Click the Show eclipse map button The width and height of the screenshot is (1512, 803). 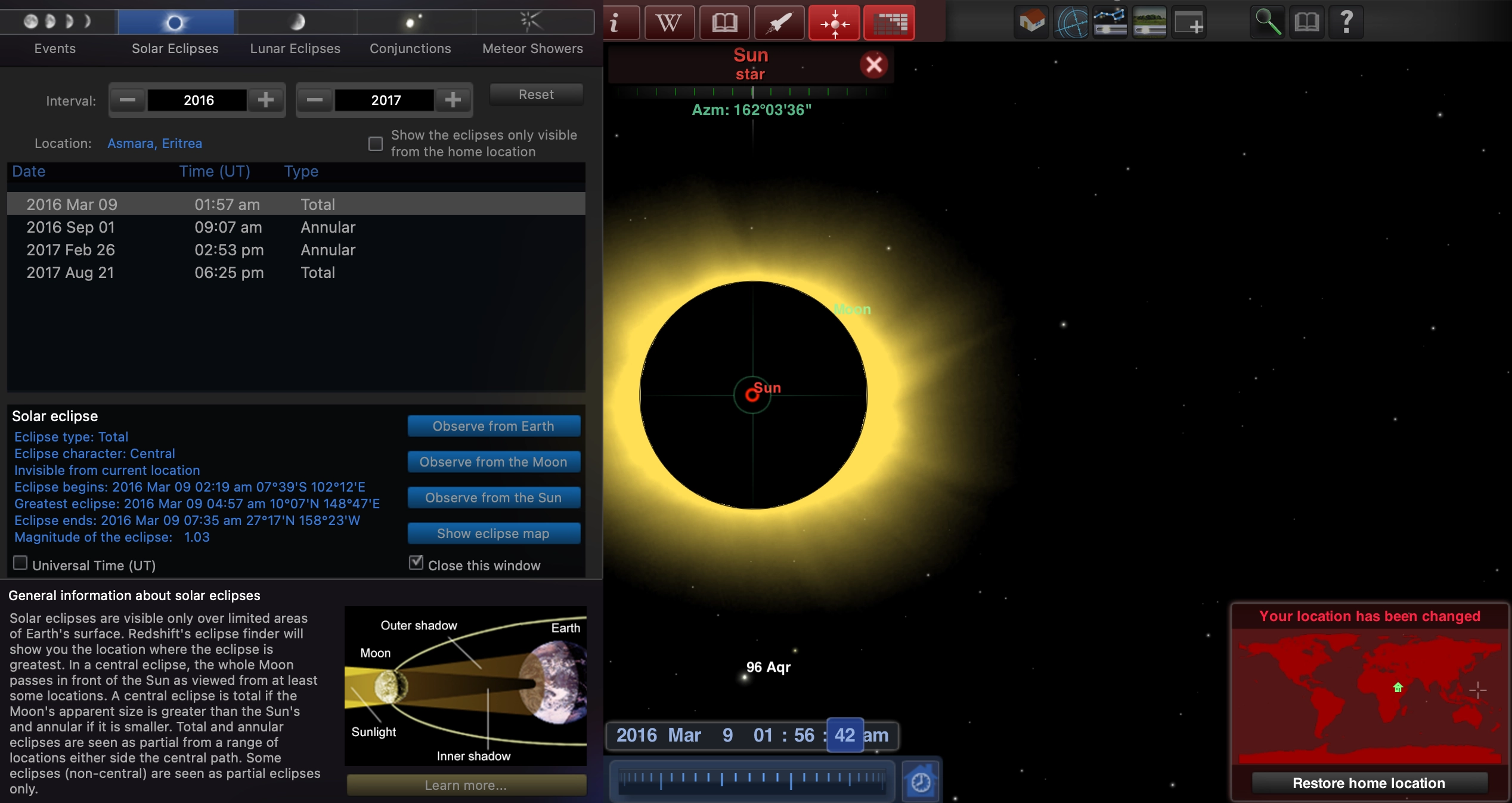coord(494,533)
